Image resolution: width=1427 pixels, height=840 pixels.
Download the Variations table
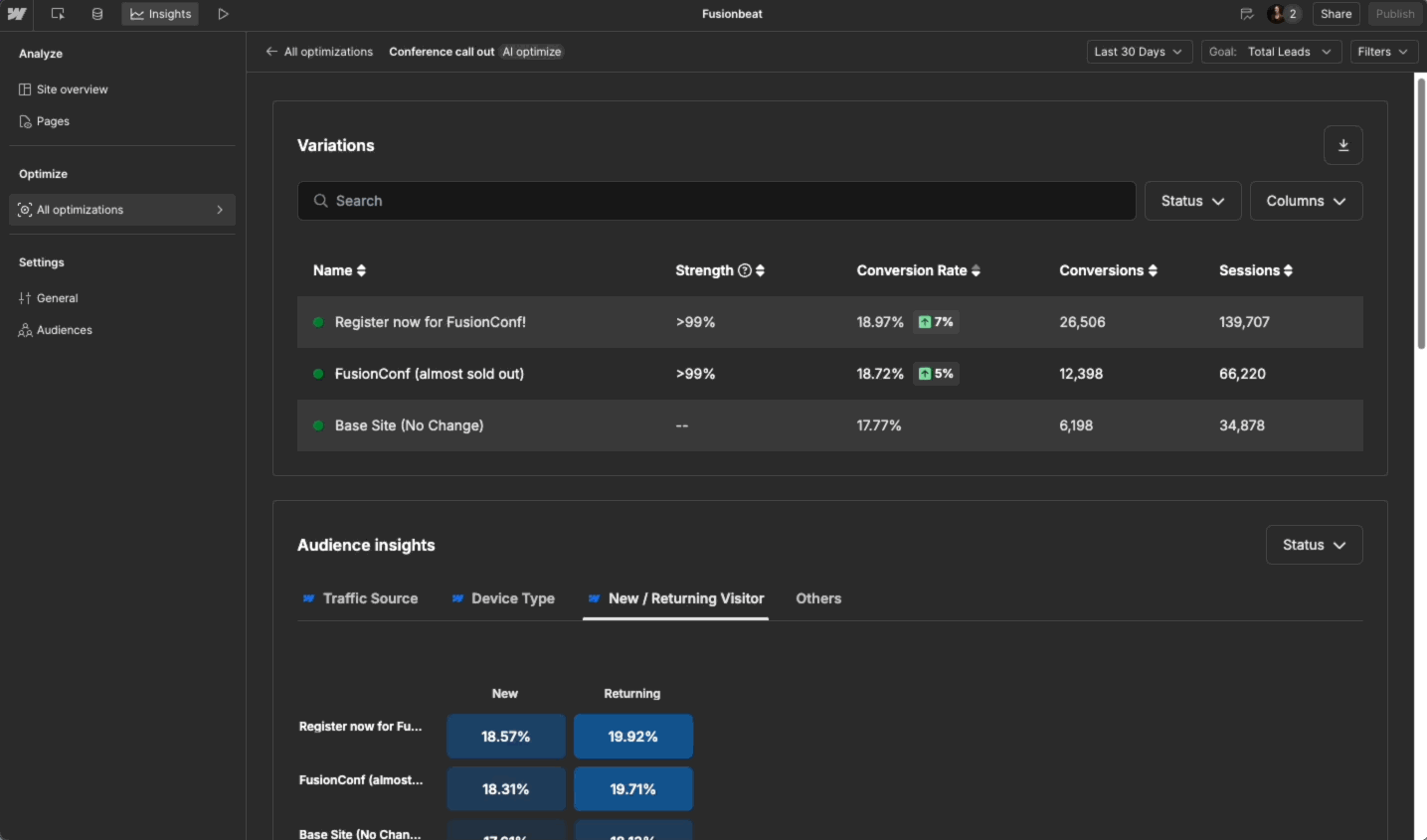1342,145
